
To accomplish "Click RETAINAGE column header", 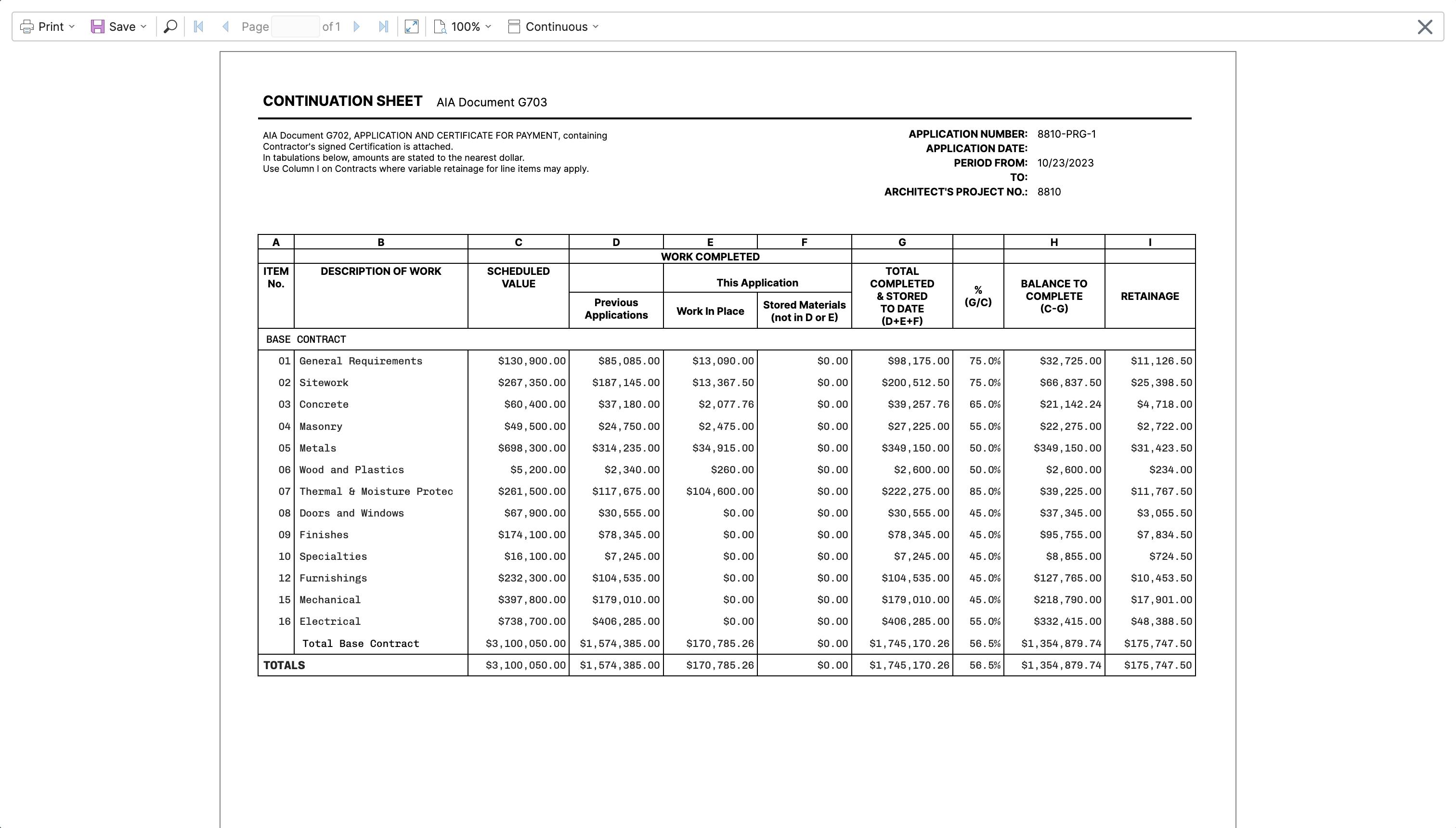I will tap(1149, 296).
